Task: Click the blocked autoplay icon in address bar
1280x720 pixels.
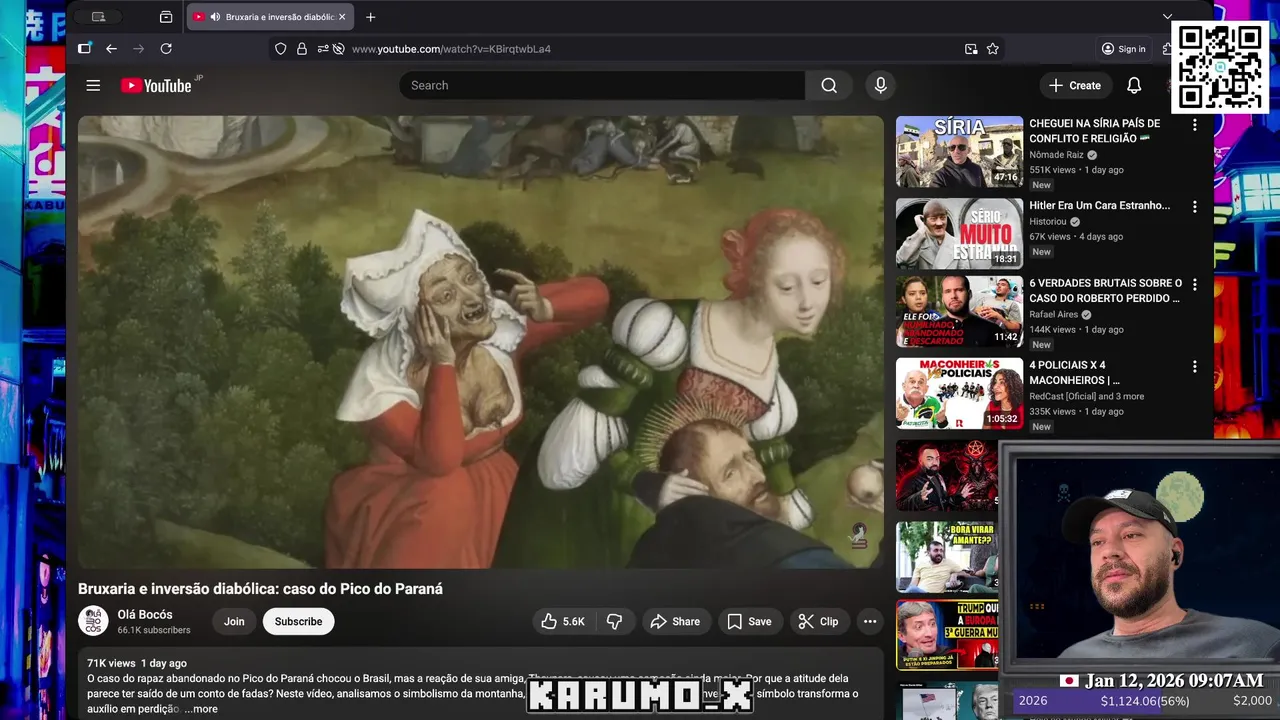Action: coord(338,48)
